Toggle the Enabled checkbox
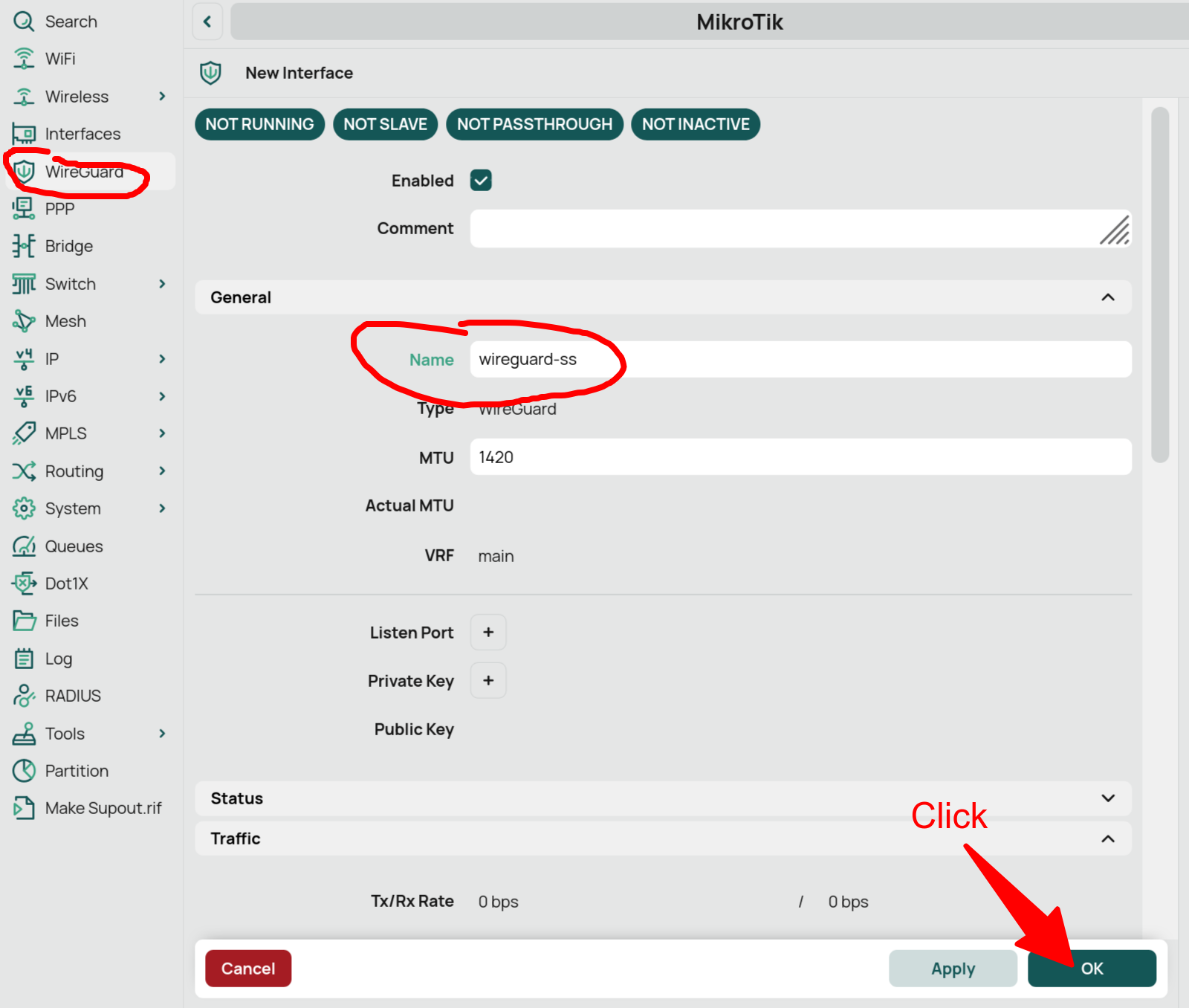Screen dimensions: 1189x1008 click(x=481, y=181)
